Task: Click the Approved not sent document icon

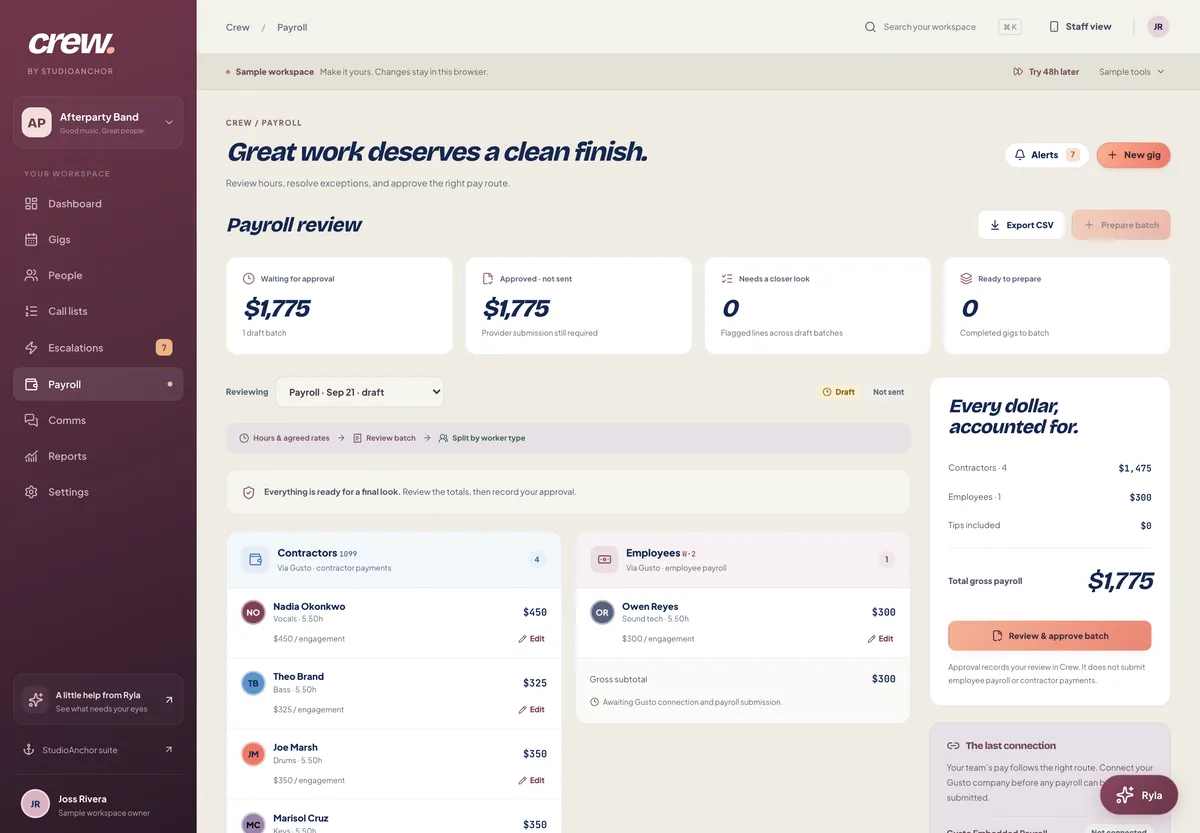Action: click(488, 279)
